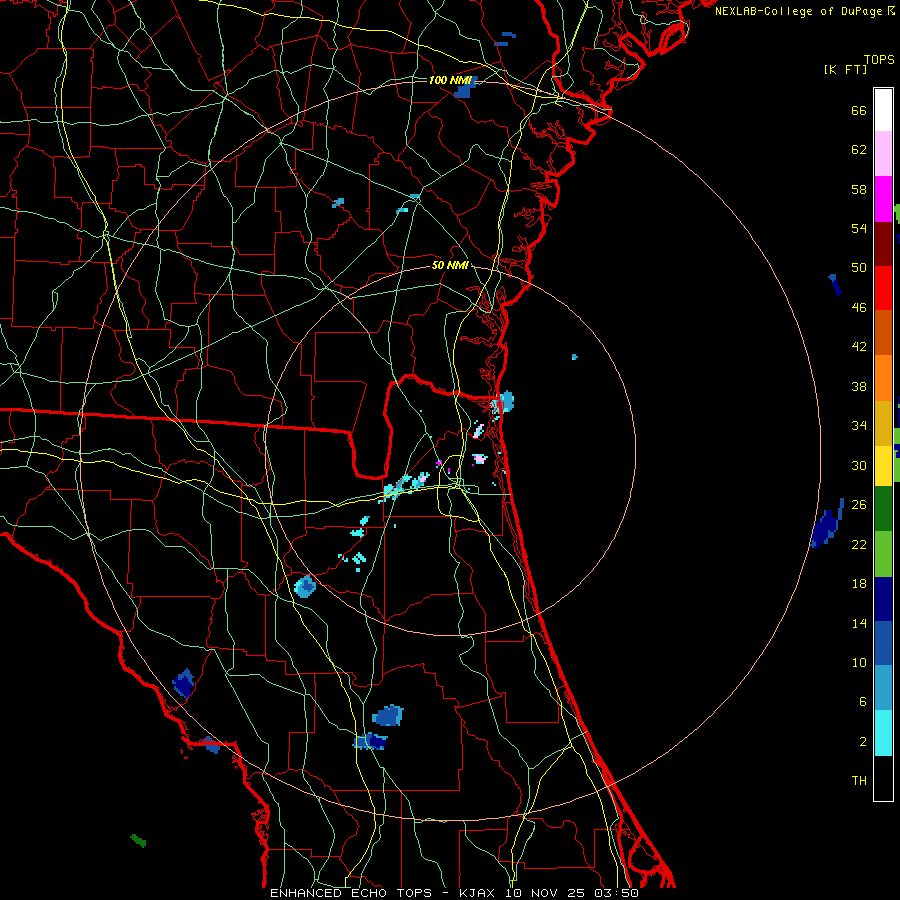Click the '38' legend value

(859, 386)
